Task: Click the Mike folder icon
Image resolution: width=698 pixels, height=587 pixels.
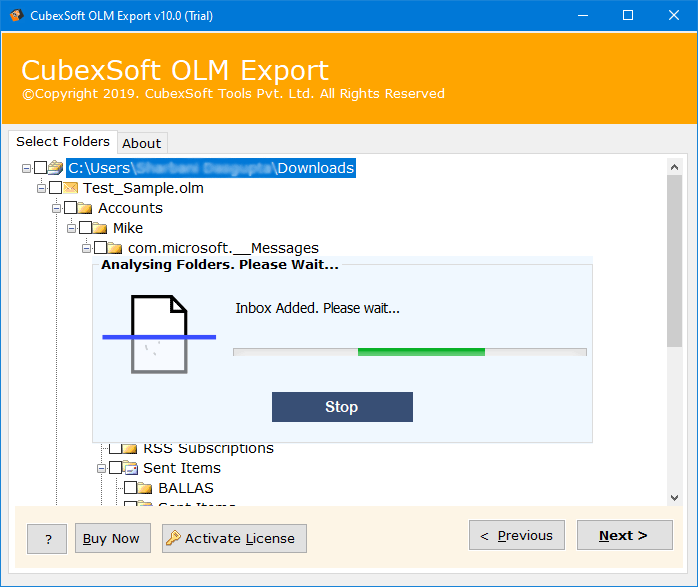Action: tap(100, 228)
